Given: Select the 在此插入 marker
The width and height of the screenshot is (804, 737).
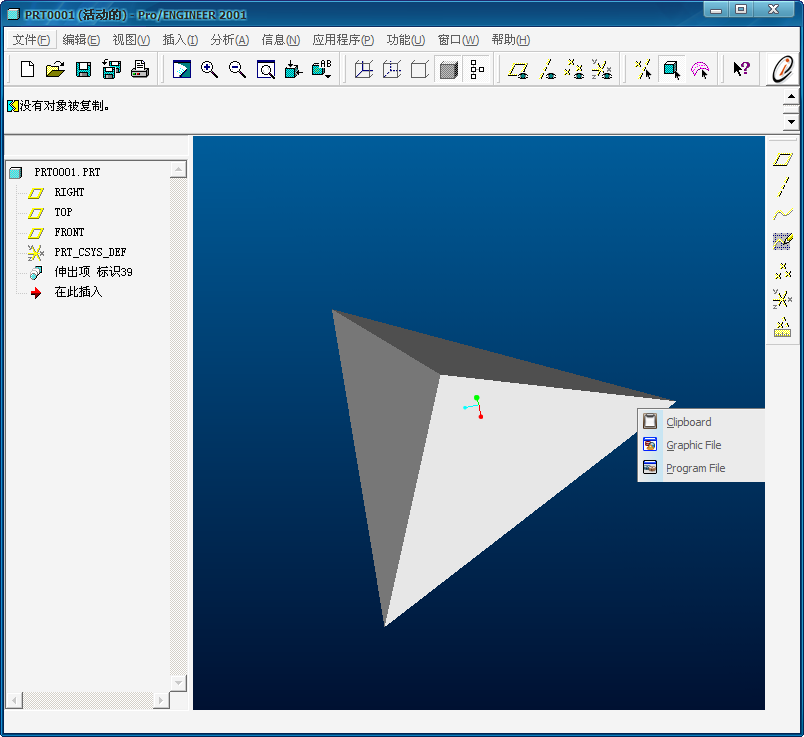Looking at the screenshot, I should point(78,292).
